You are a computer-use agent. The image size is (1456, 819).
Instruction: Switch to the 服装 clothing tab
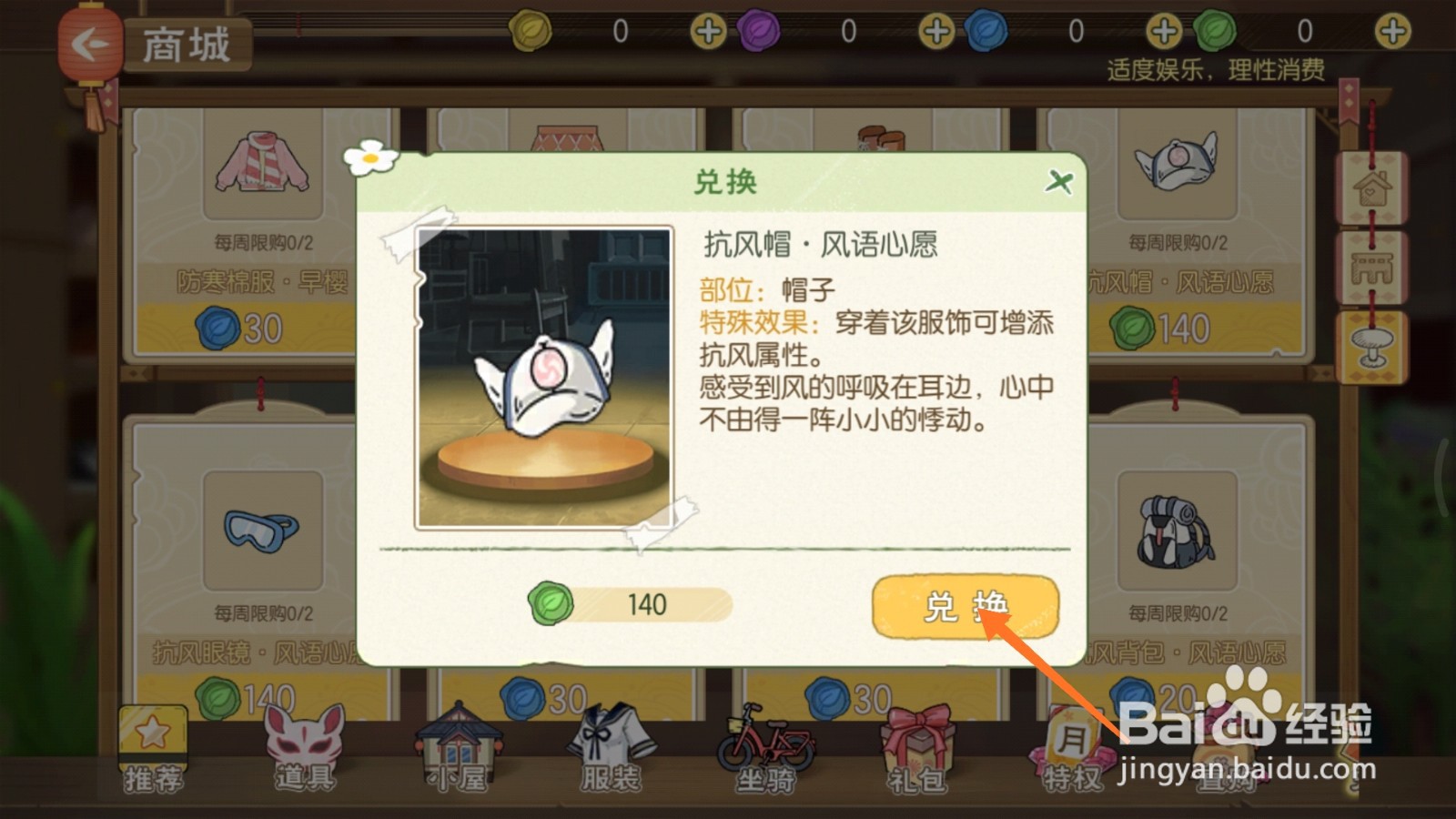coord(611,749)
